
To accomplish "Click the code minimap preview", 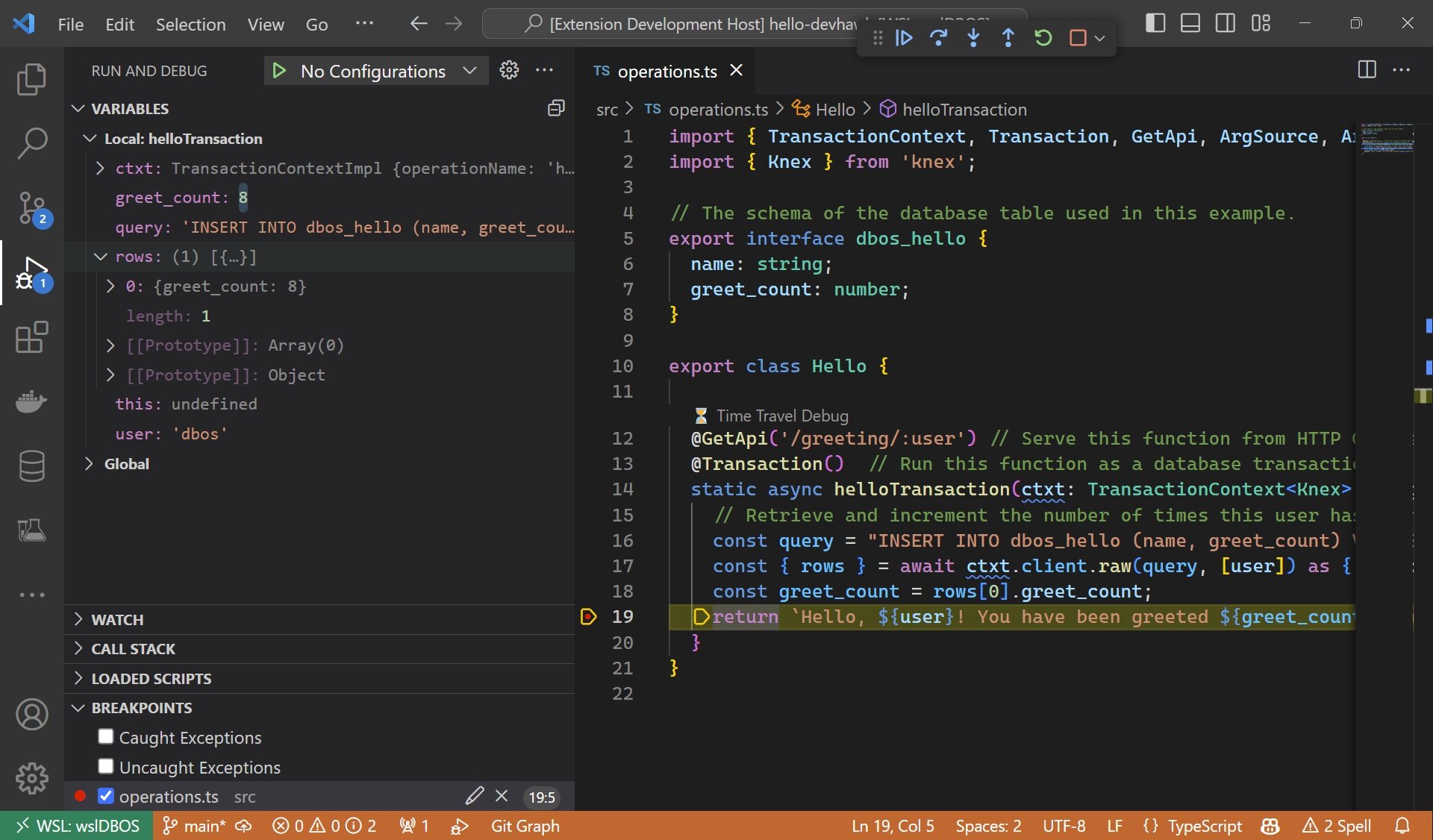I will pos(1386,139).
